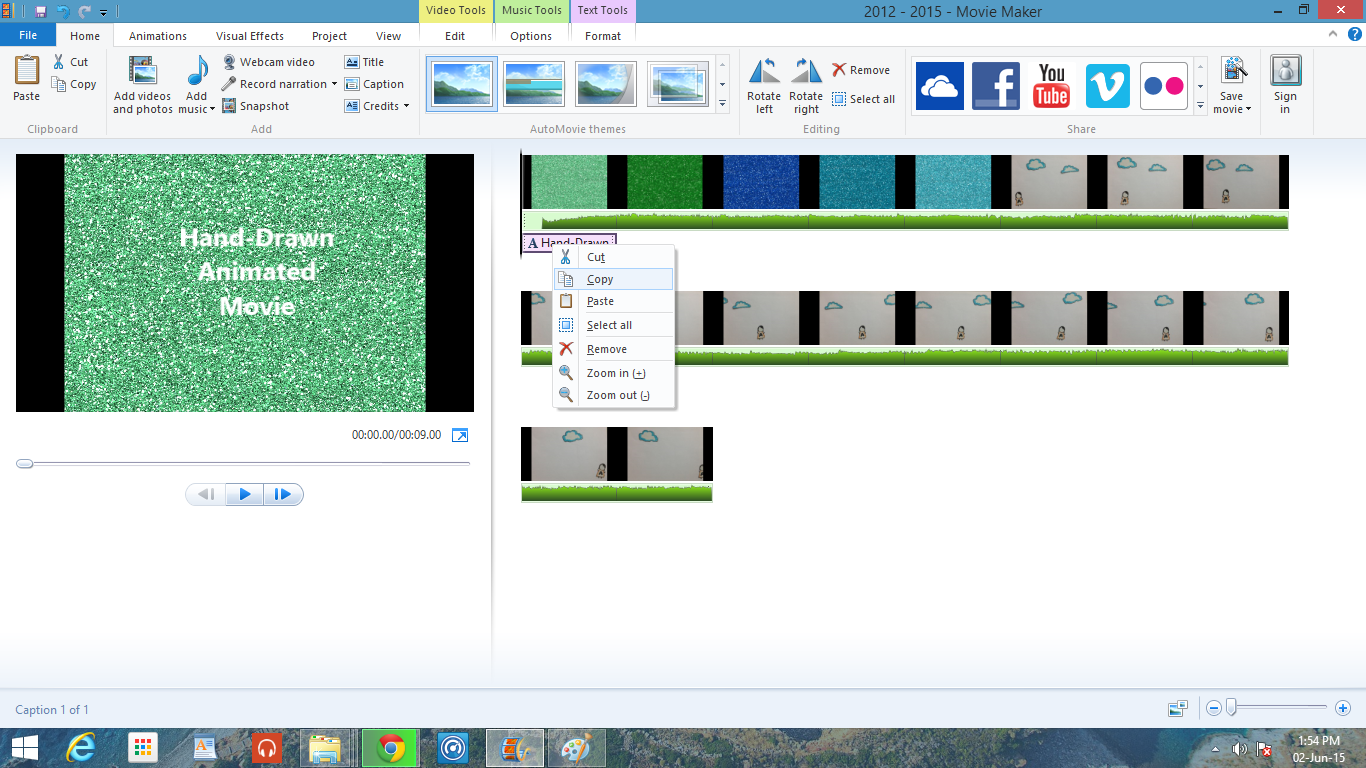Start Webcam video capture

click(268, 62)
